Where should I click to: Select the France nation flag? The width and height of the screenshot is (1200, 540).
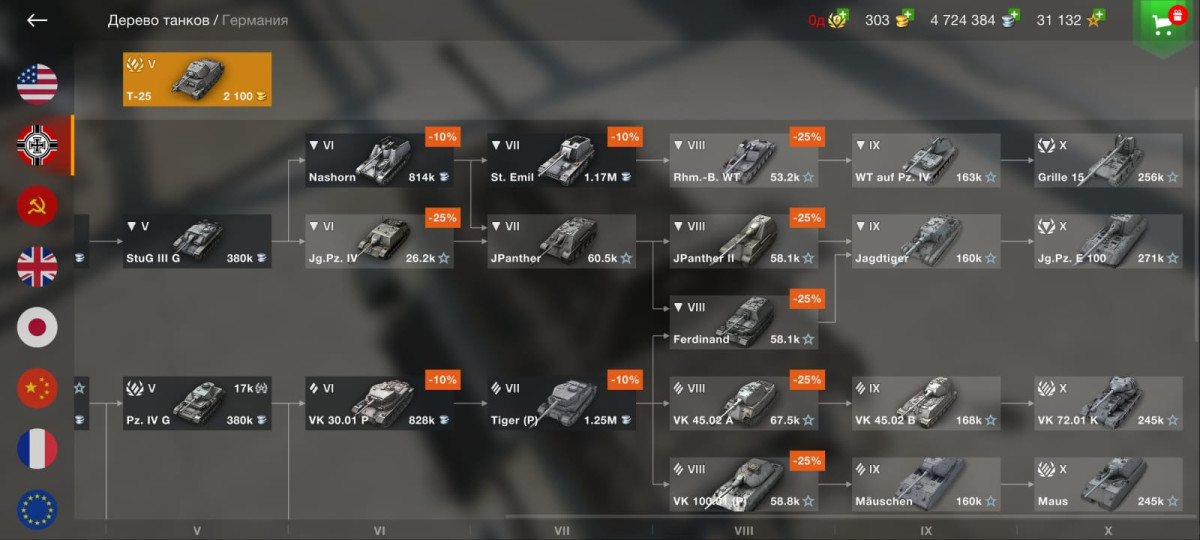point(37,449)
